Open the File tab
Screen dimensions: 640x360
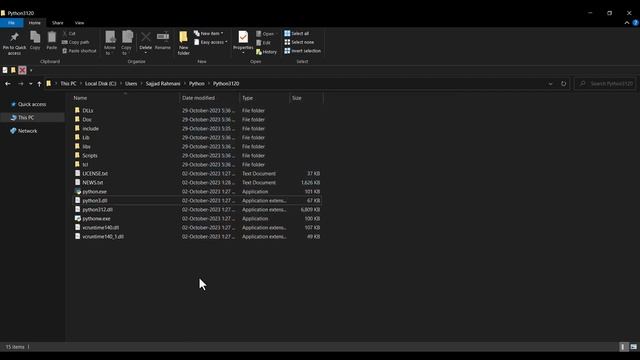click(x=11, y=23)
